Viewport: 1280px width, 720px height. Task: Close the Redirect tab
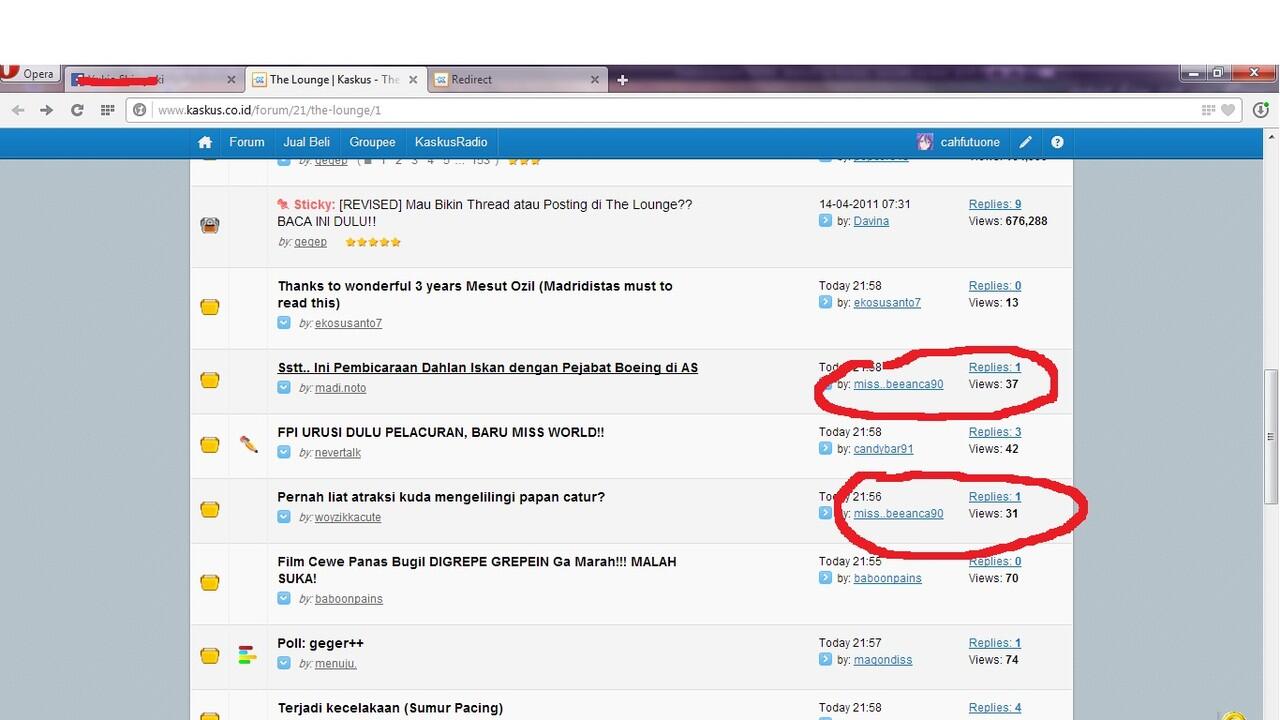point(595,80)
